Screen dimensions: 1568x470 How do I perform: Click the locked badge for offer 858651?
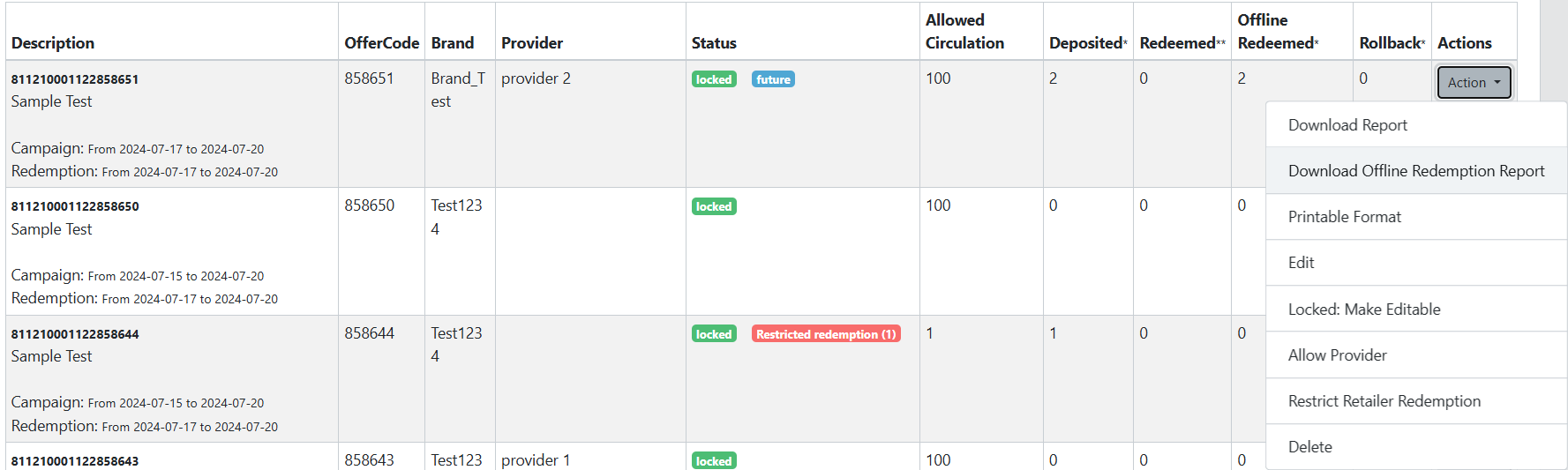click(714, 79)
